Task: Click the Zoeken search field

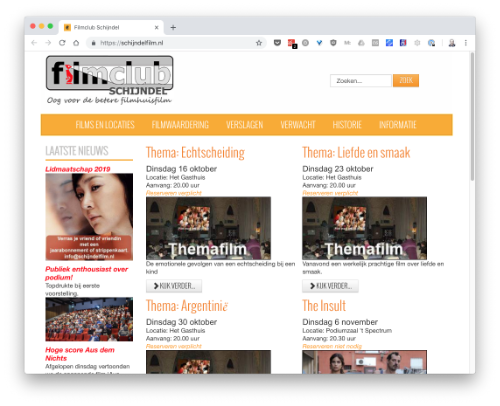Action: pos(361,81)
